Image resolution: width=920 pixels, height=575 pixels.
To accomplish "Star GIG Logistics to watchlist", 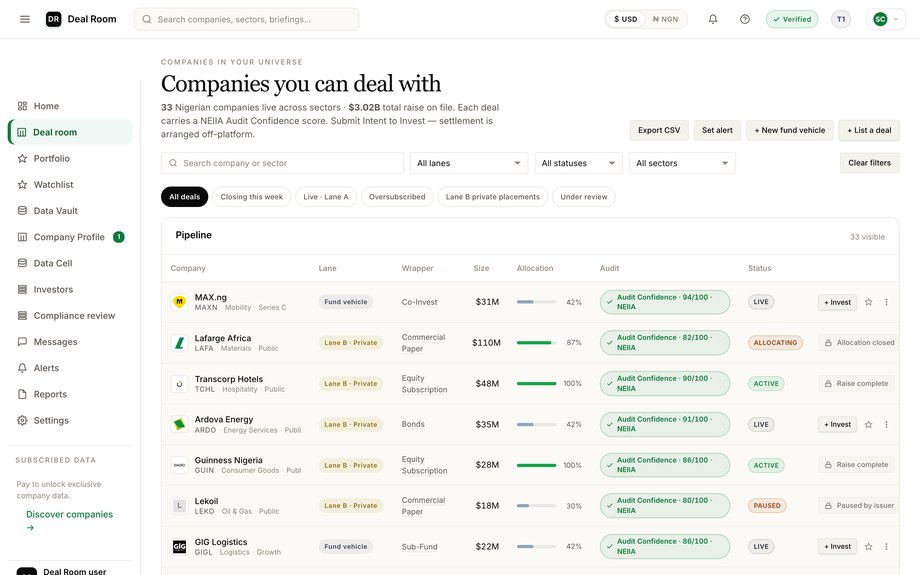I will (868, 547).
